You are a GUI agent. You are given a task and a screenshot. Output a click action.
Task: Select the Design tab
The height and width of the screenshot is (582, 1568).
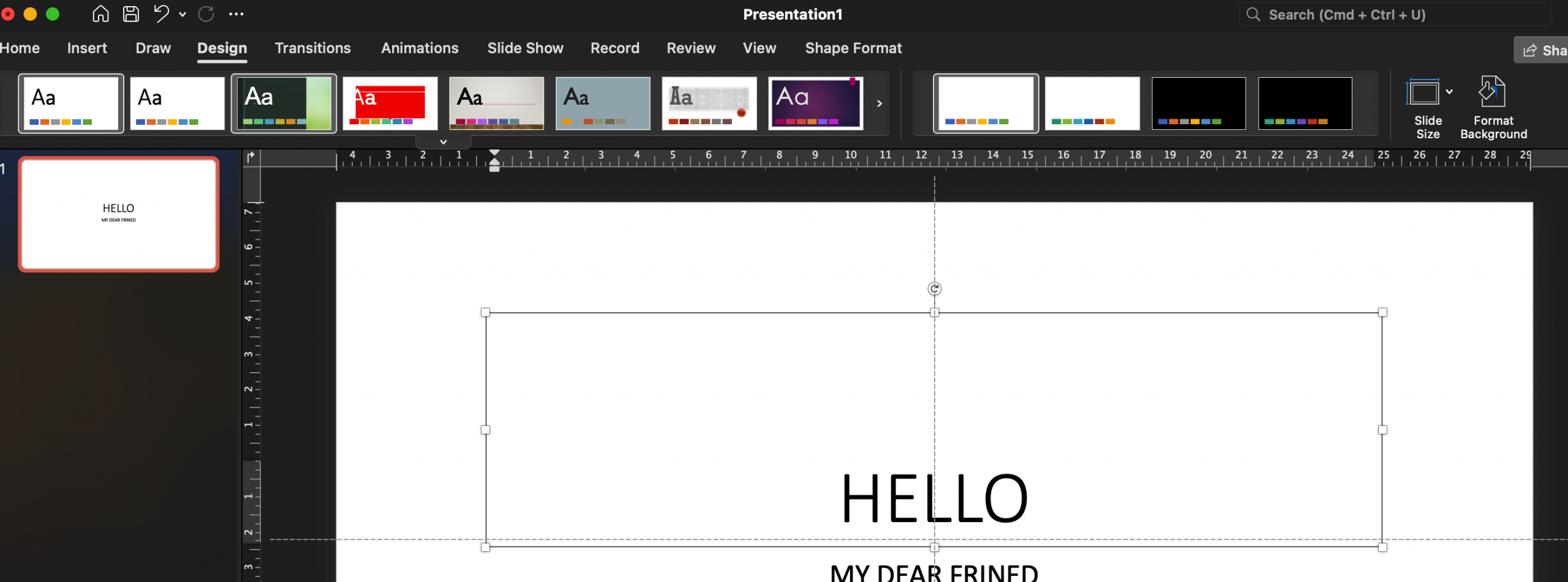pos(222,48)
